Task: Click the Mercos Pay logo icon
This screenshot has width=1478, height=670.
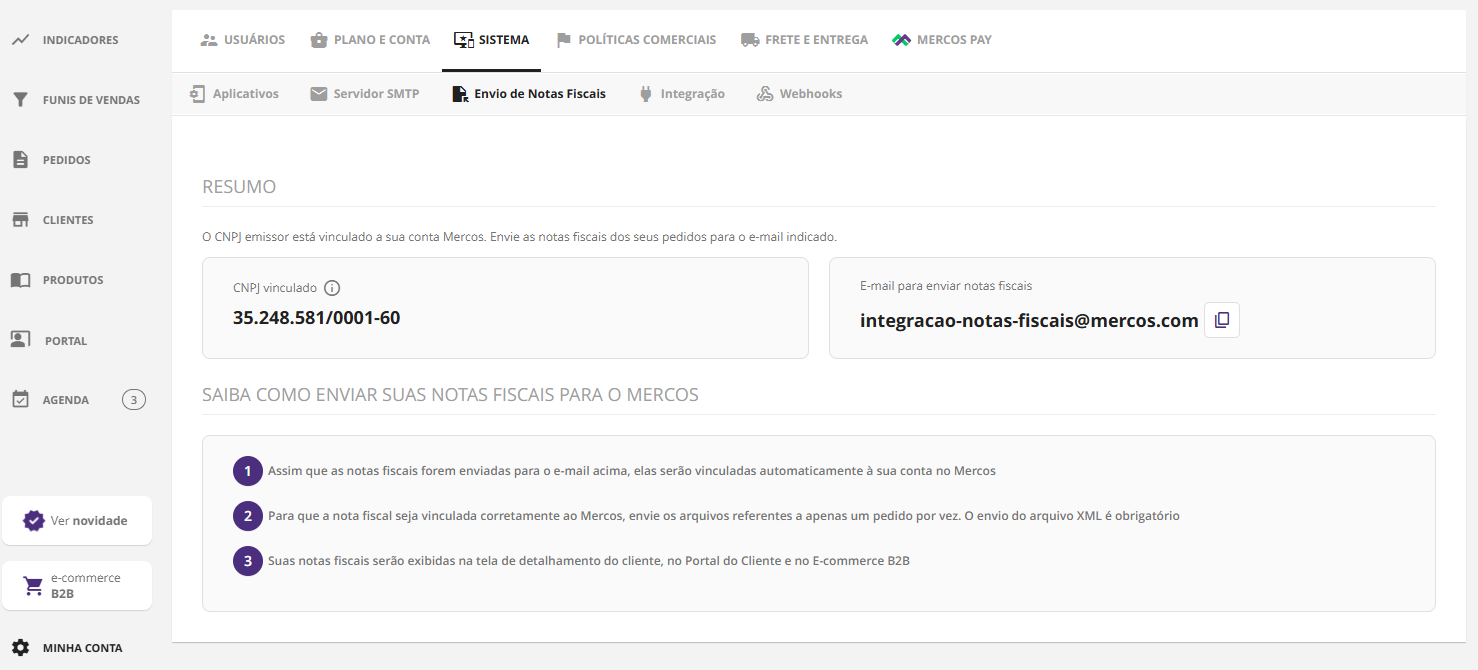Action: [901, 40]
